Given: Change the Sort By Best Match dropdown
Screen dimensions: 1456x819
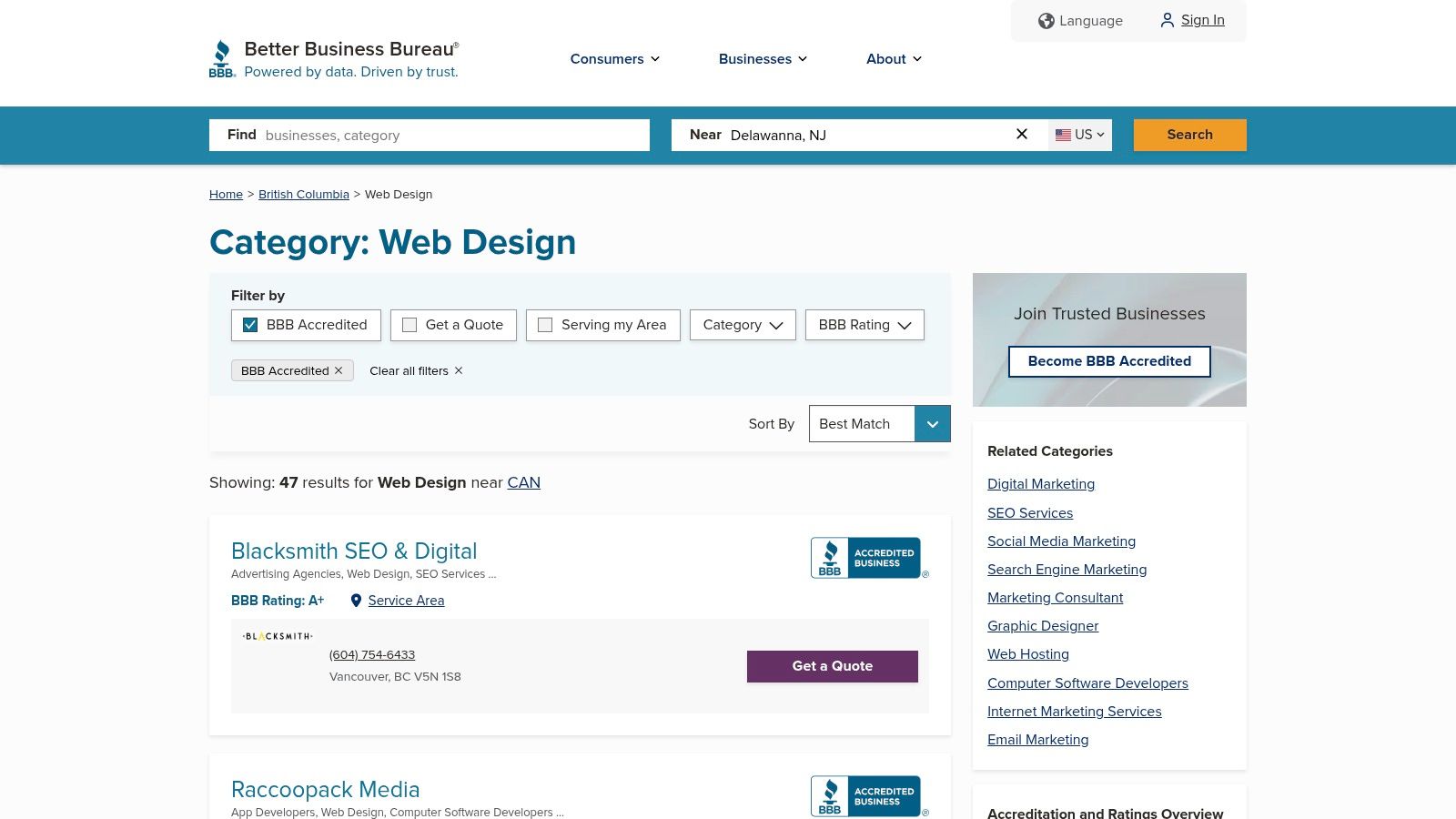Looking at the screenshot, I should coord(878,423).
